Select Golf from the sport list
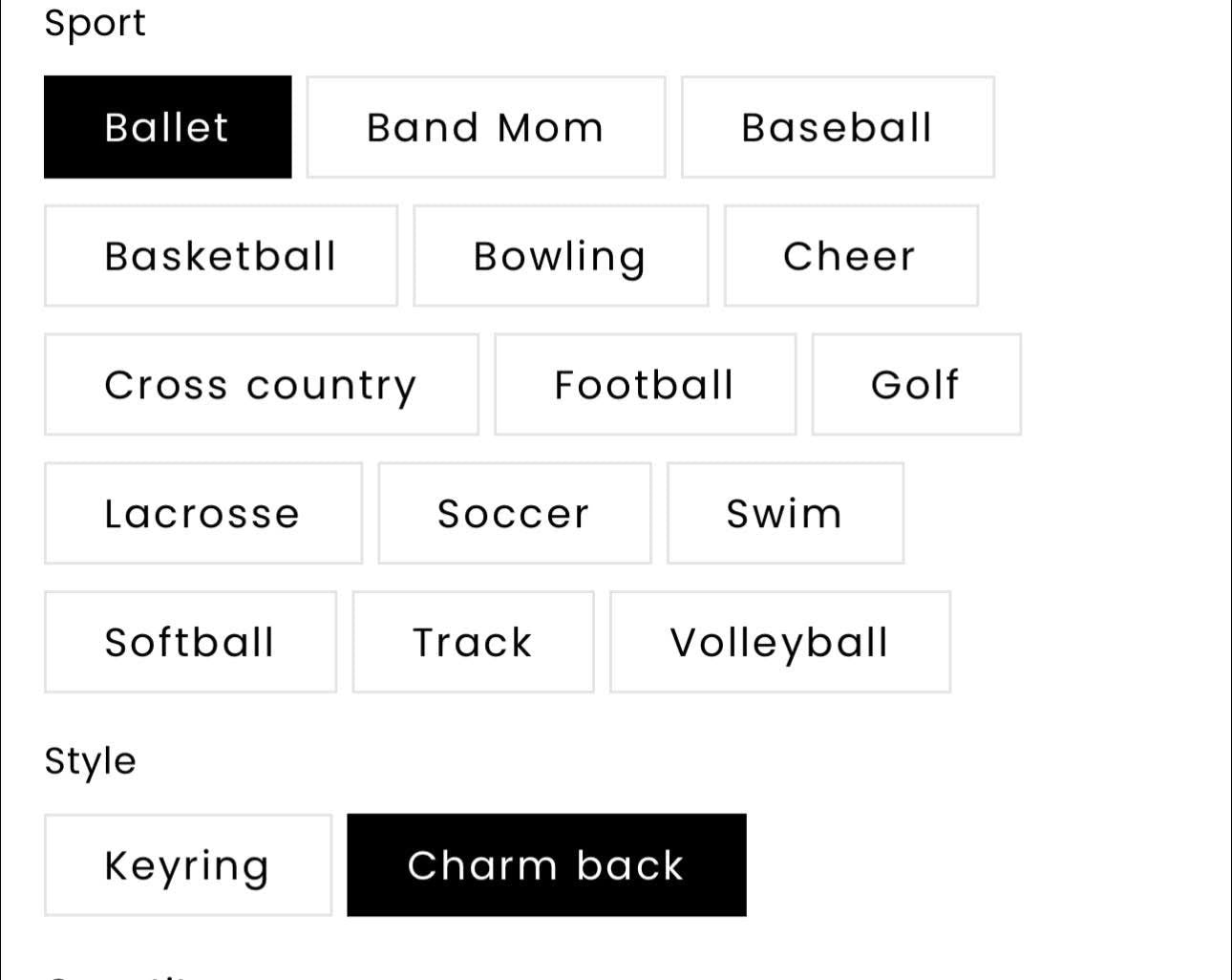The height and width of the screenshot is (980, 1232). [916, 385]
